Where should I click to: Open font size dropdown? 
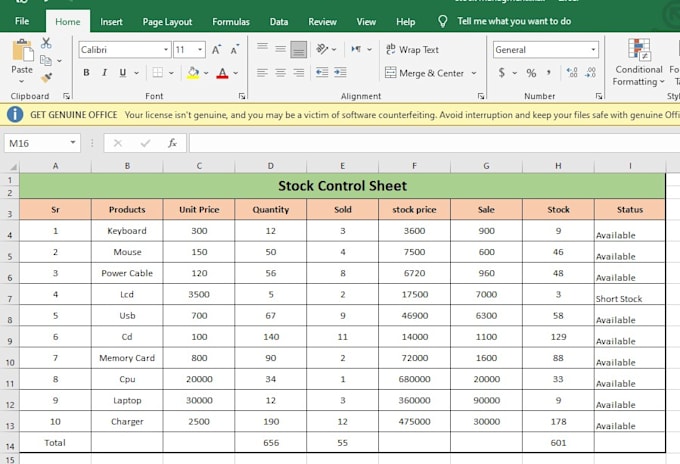click(200, 49)
